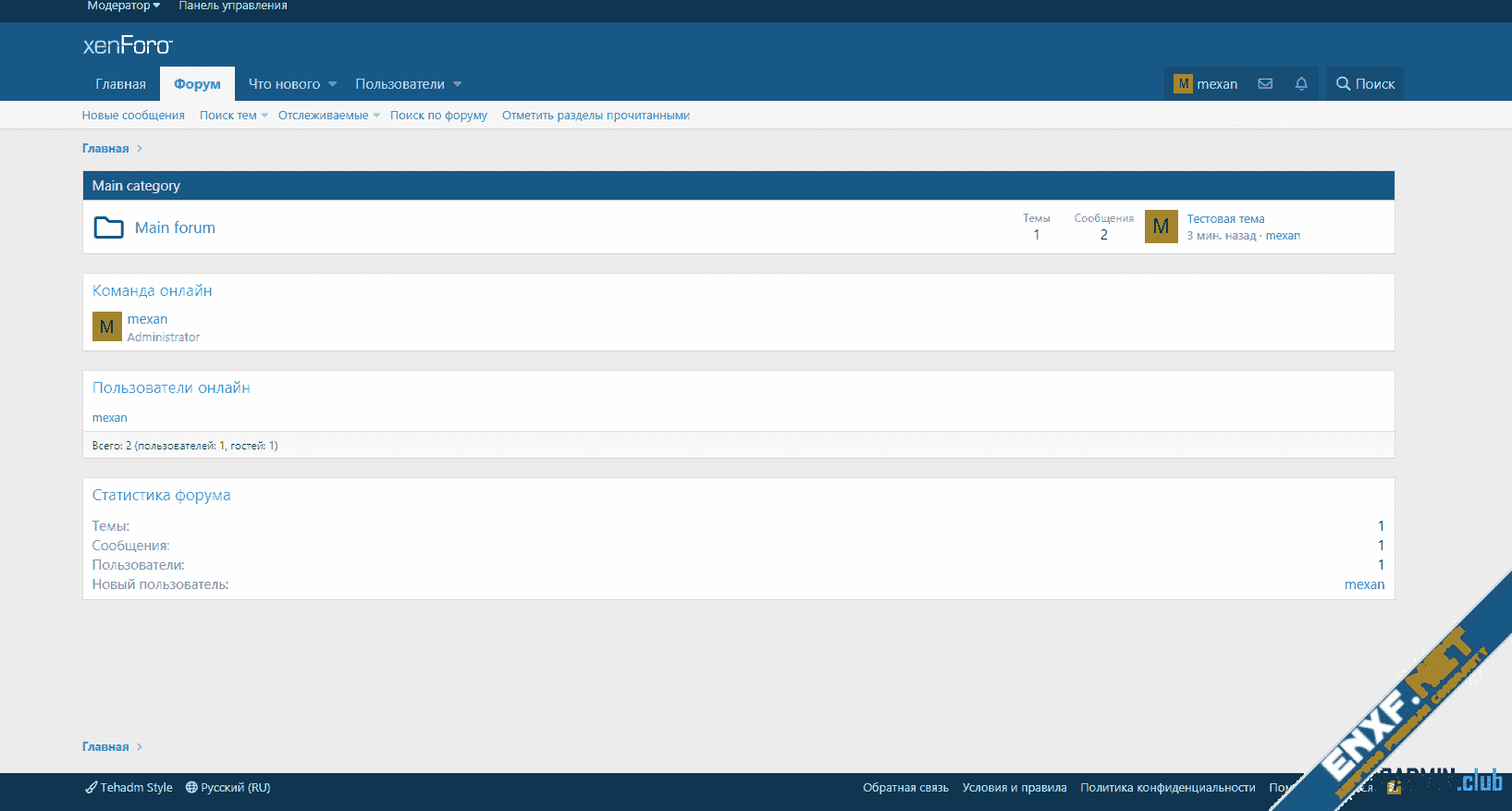The image size is (1512, 811).
Task: Open the alerts bell icon
Action: click(1301, 84)
